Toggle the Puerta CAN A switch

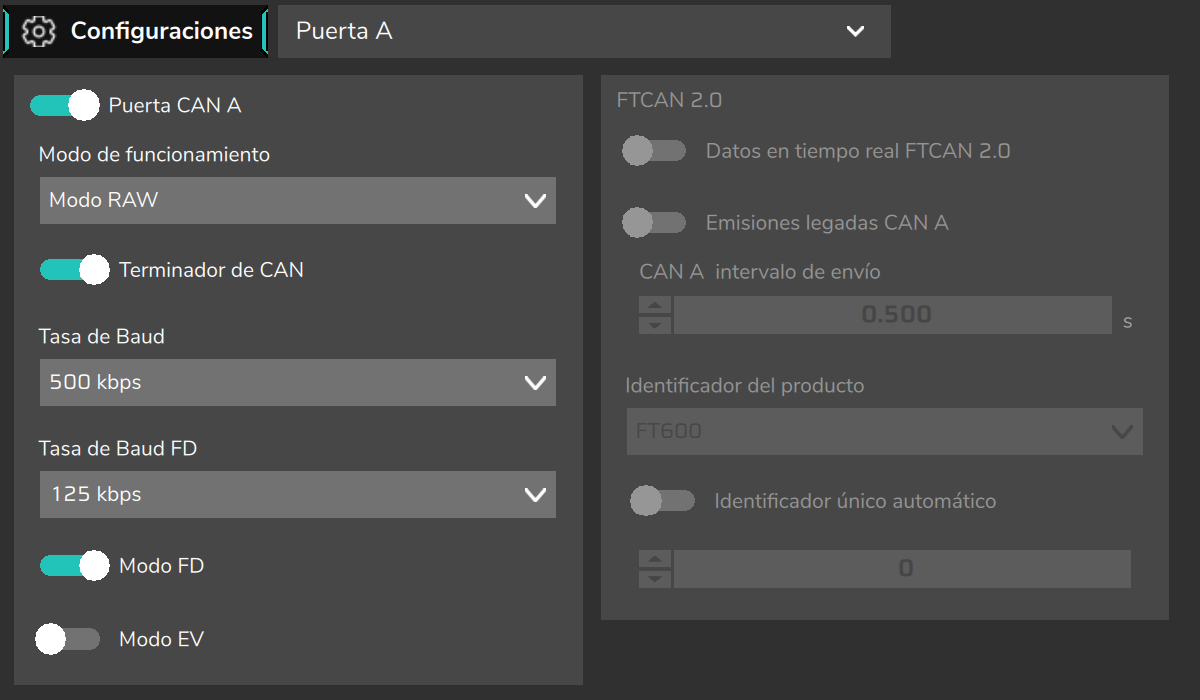point(65,105)
